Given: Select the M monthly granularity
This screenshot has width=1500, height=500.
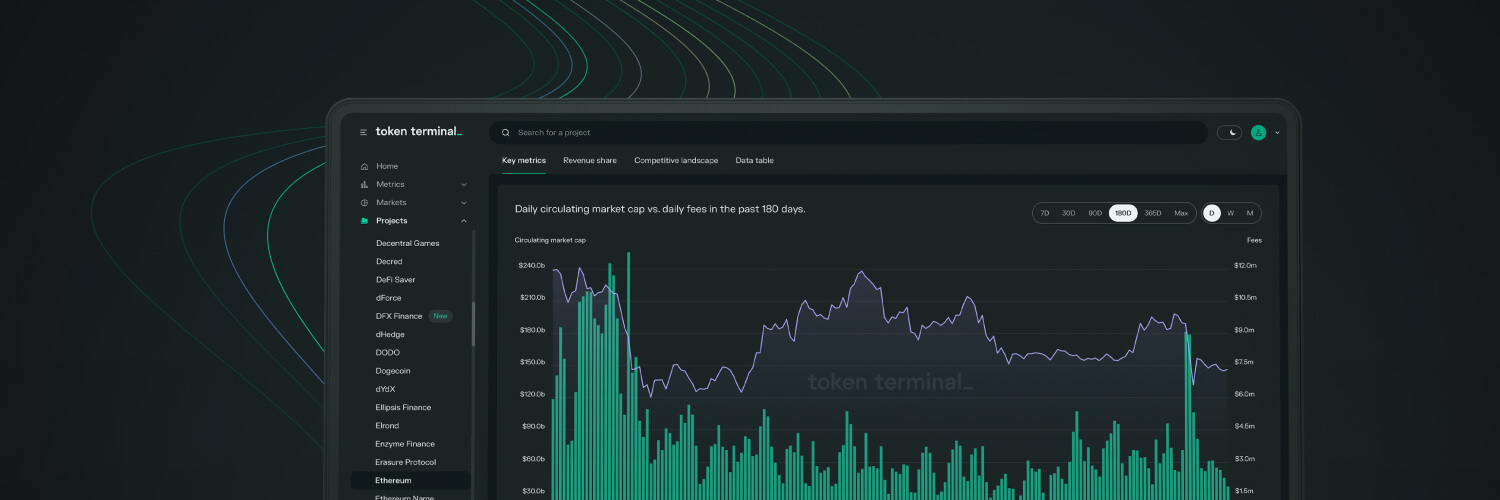Looking at the screenshot, I should [1250, 213].
